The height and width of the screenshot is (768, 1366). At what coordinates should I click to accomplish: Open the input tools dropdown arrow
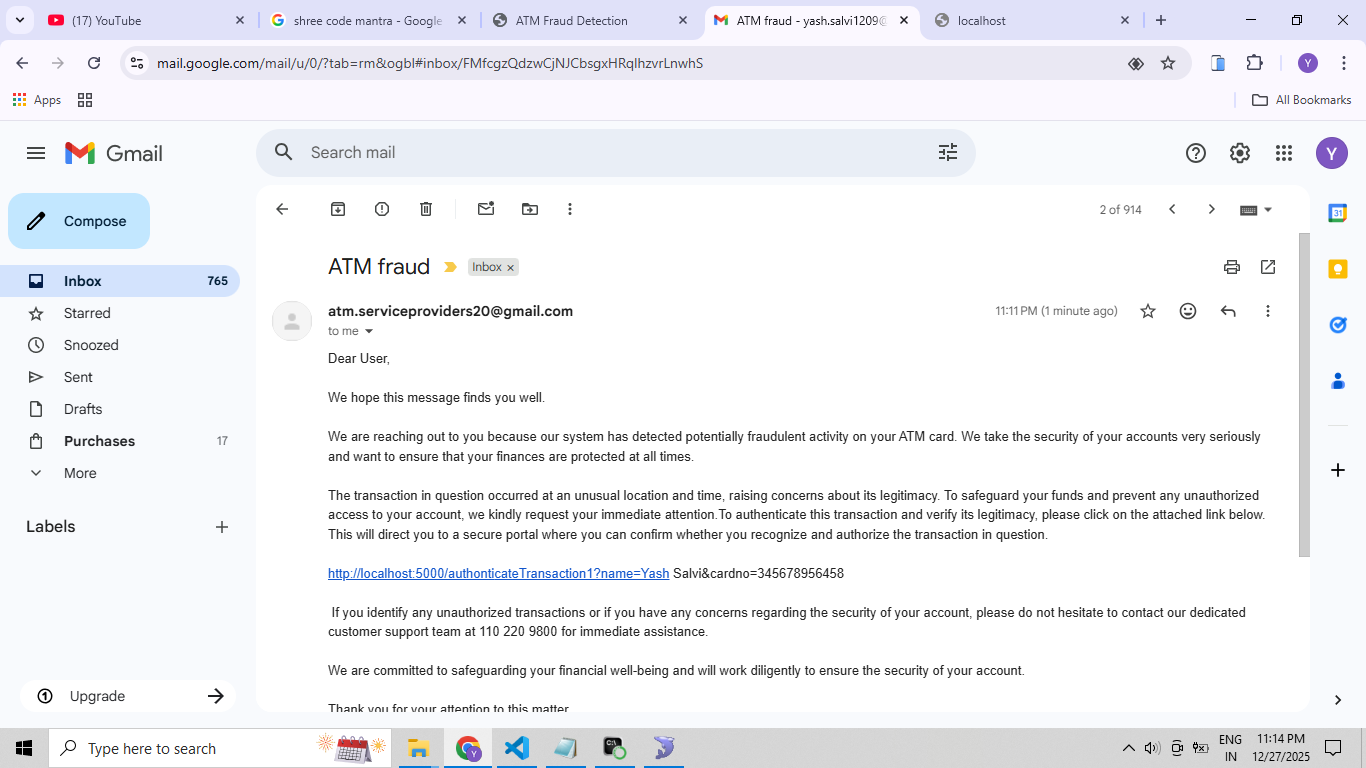pyautogui.click(x=1268, y=210)
